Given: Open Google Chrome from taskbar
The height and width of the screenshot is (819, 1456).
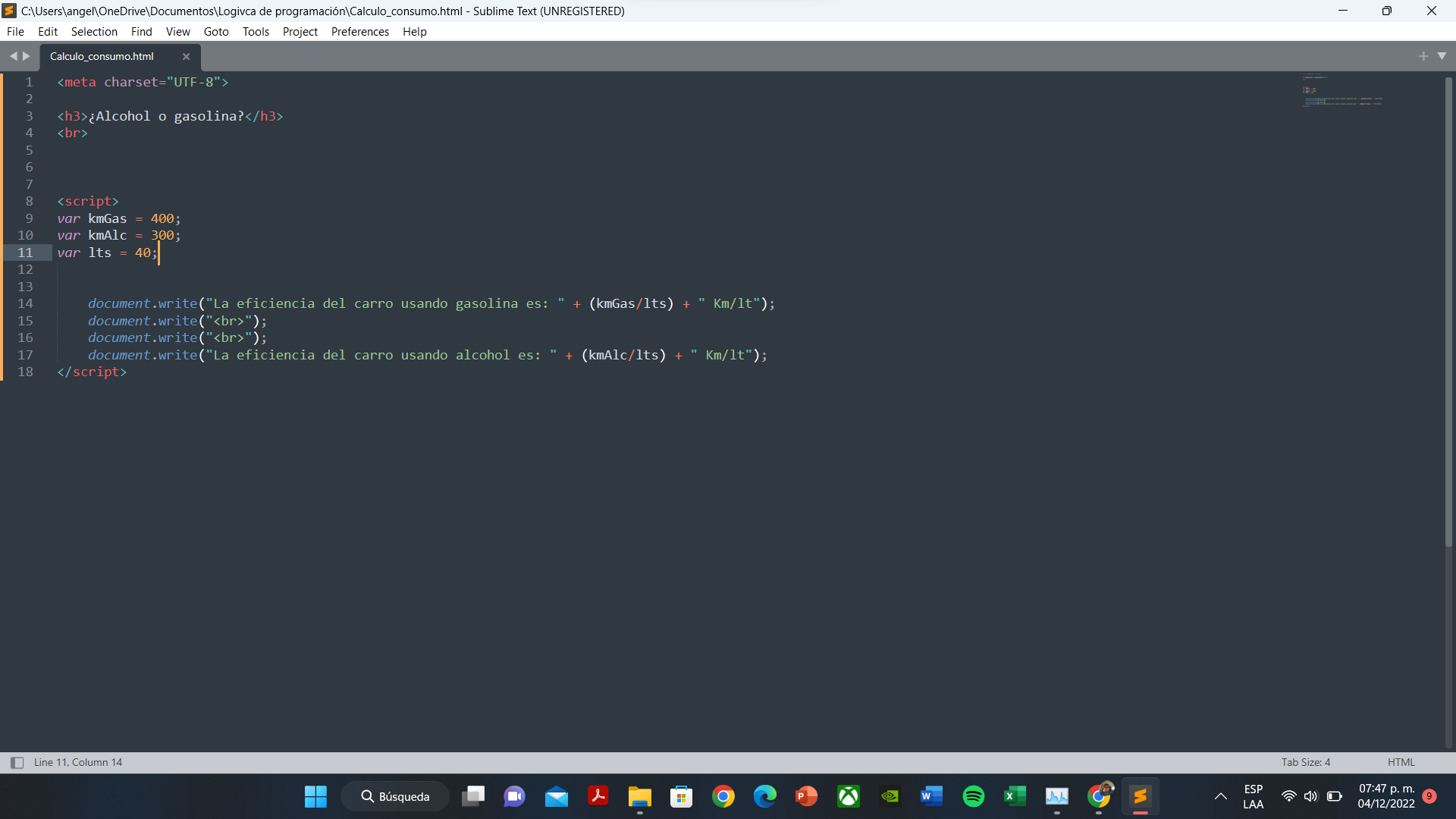Looking at the screenshot, I should coord(723,796).
